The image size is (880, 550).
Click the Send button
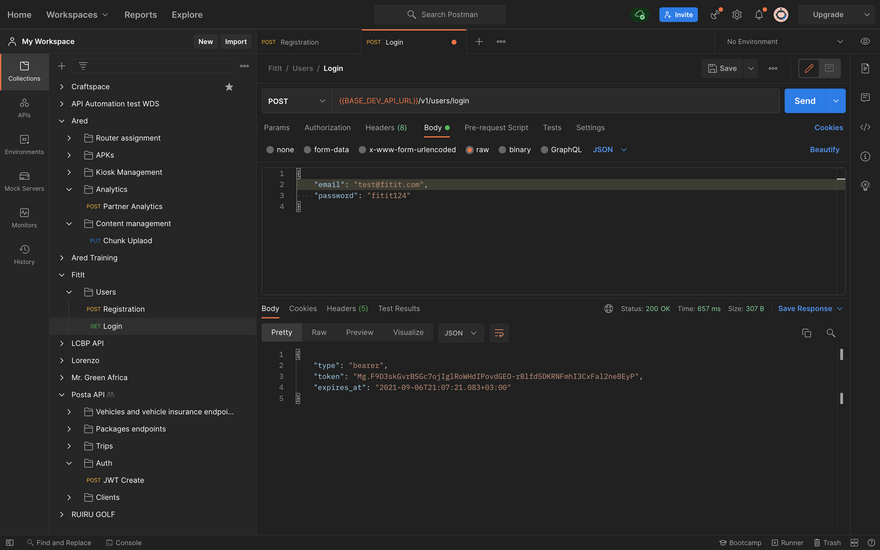[805, 101]
